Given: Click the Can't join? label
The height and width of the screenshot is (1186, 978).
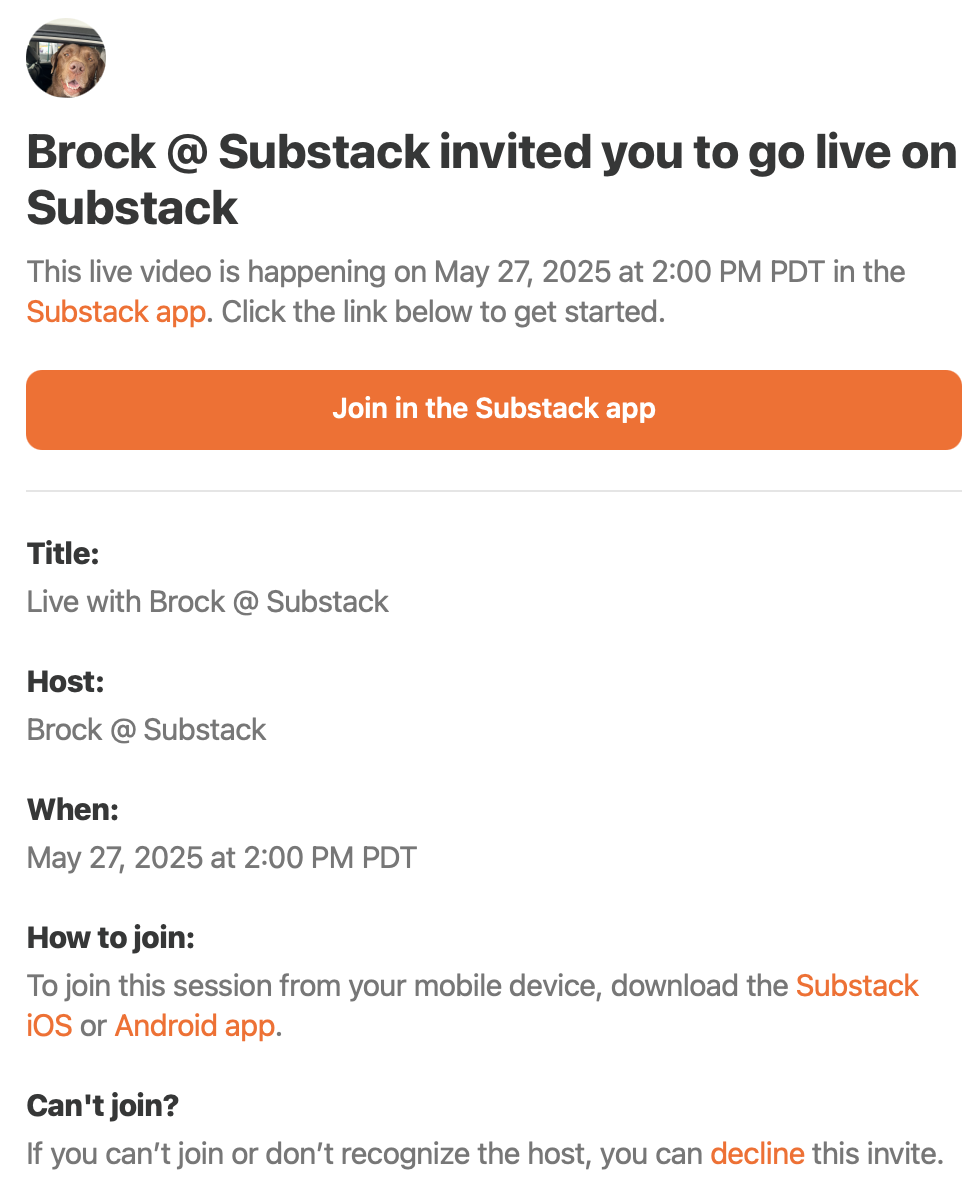Looking at the screenshot, I should coord(103,1106).
